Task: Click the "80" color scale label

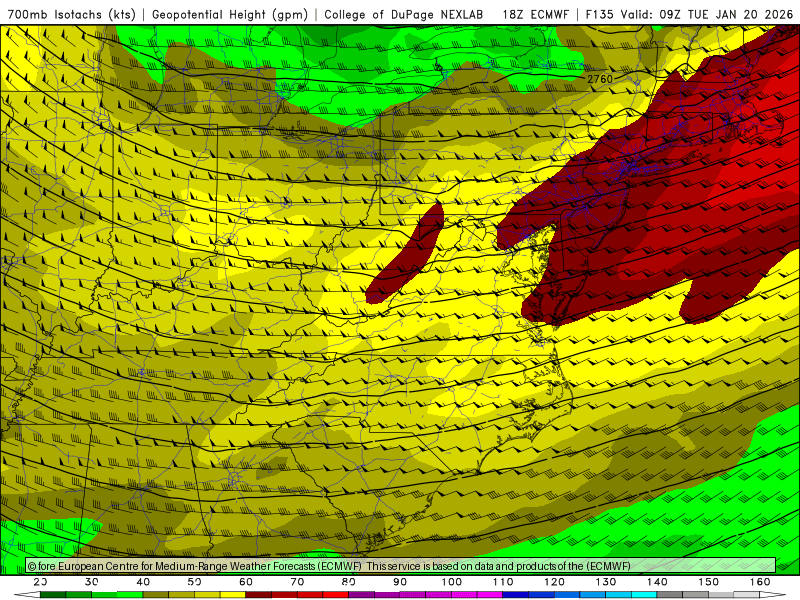Action: click(348, 582)
